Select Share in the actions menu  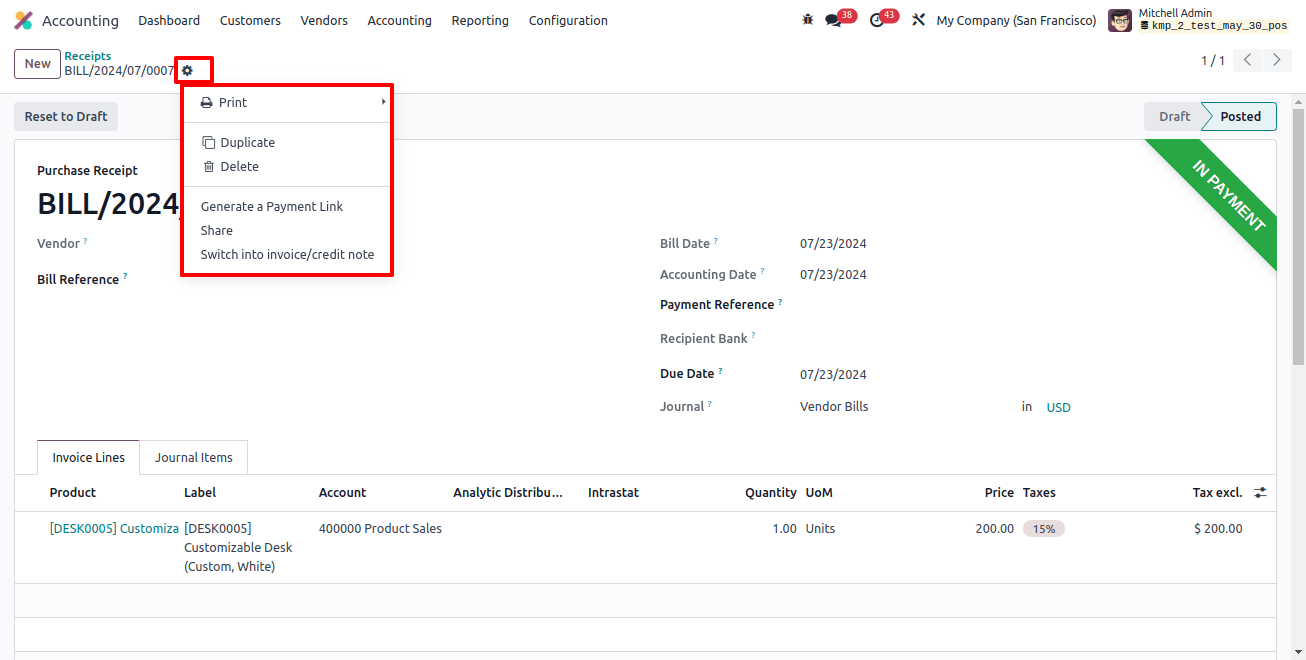pyautogui.click(x=287, y=230)
